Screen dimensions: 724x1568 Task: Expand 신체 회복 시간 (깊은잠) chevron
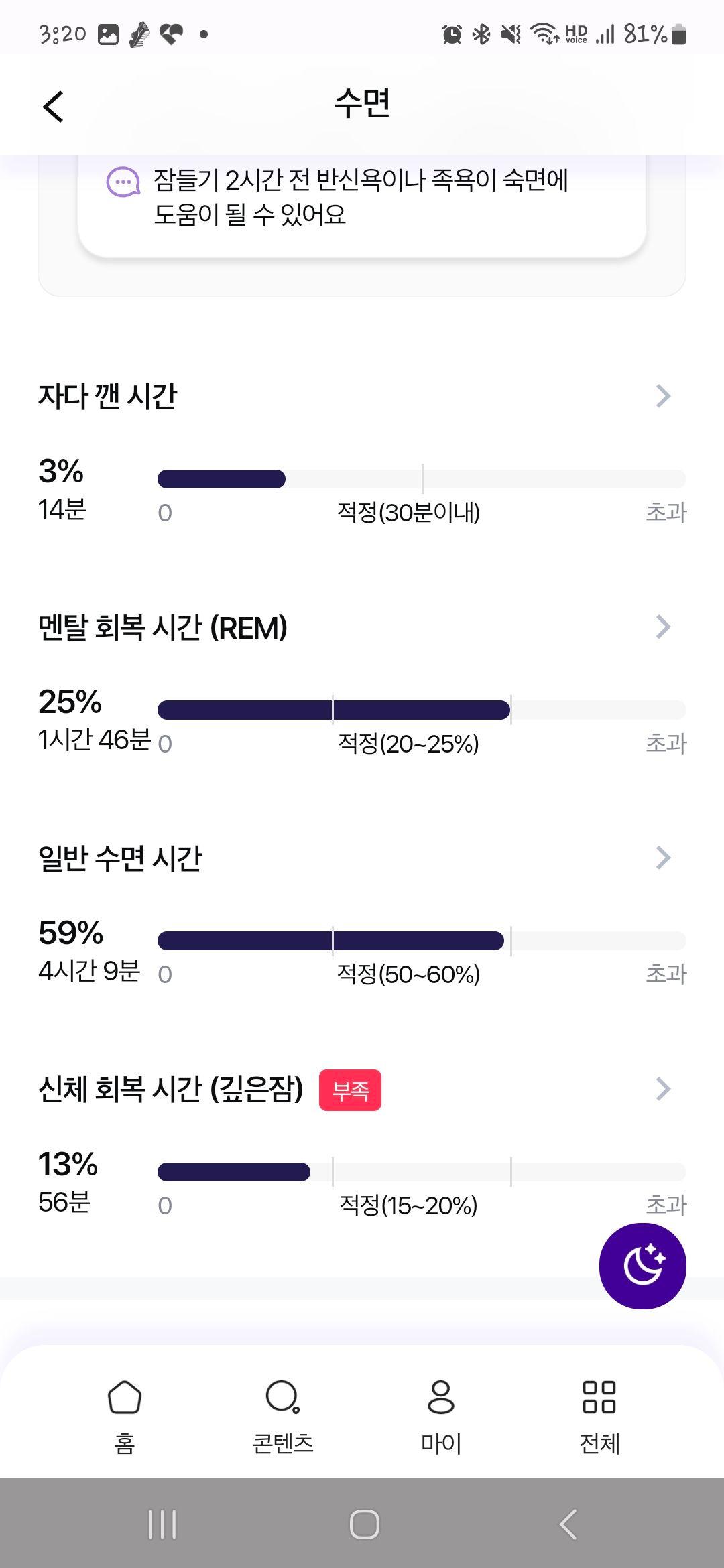tap(663, 1089)
